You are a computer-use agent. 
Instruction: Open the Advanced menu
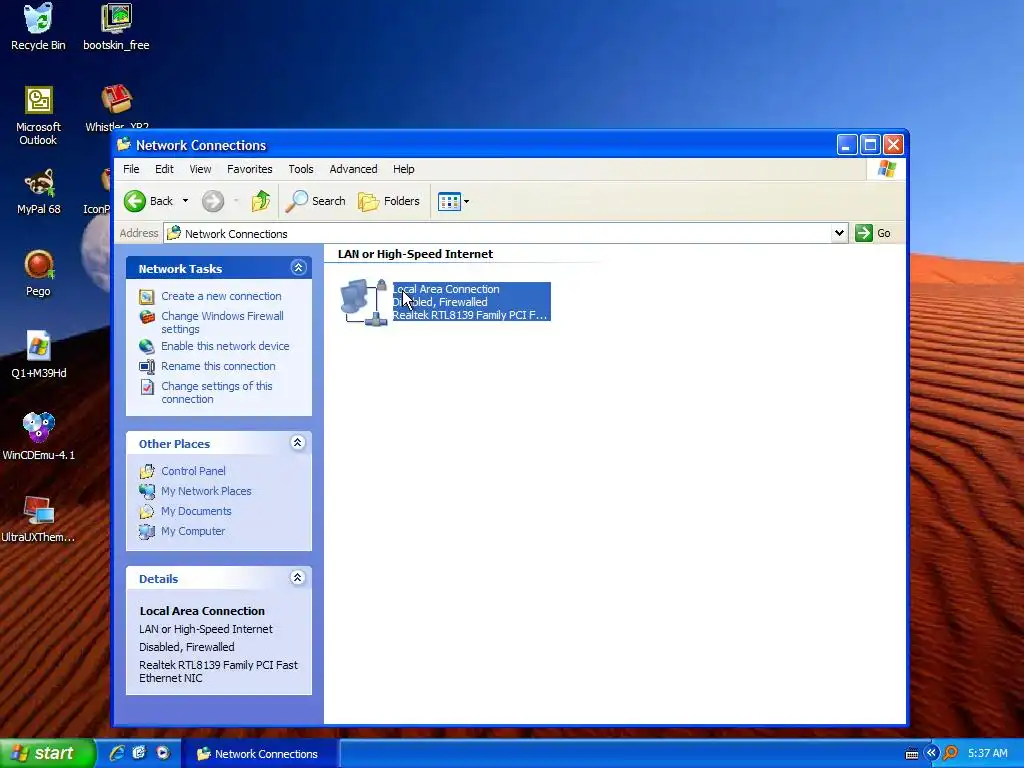click(x=353, y=169)
